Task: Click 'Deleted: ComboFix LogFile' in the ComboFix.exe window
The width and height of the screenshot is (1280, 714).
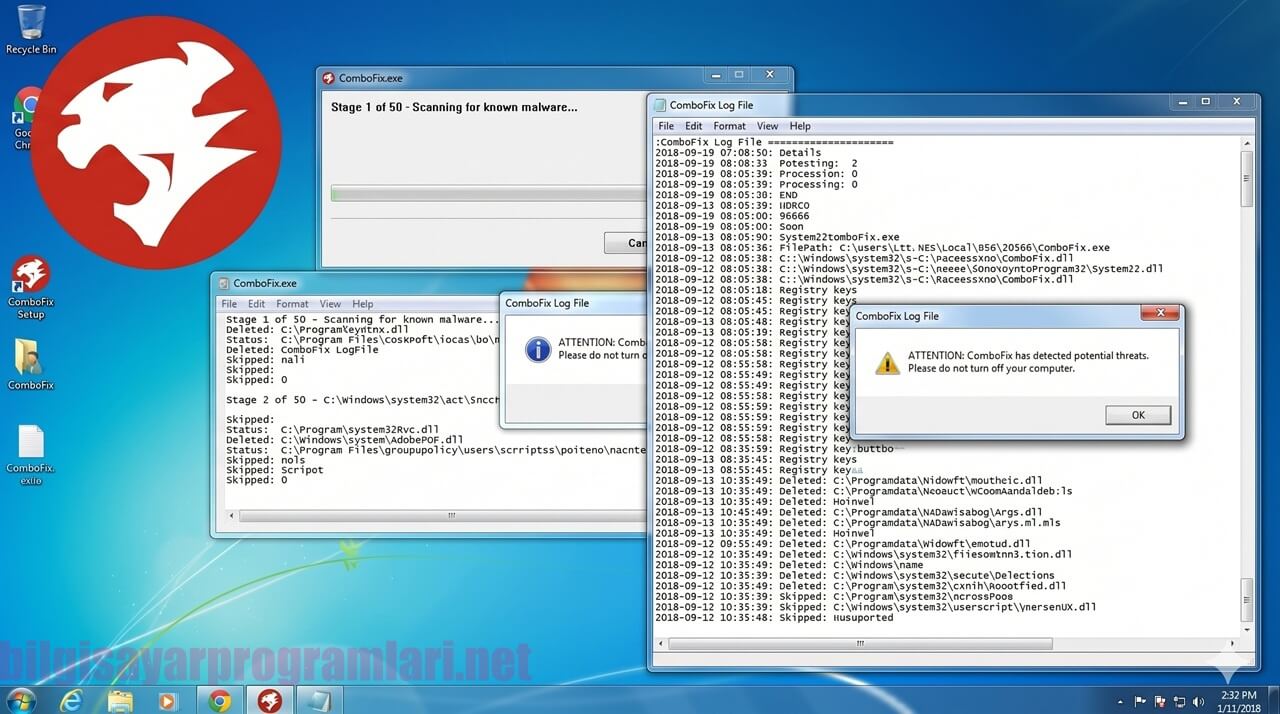Action: pos(302,350)
